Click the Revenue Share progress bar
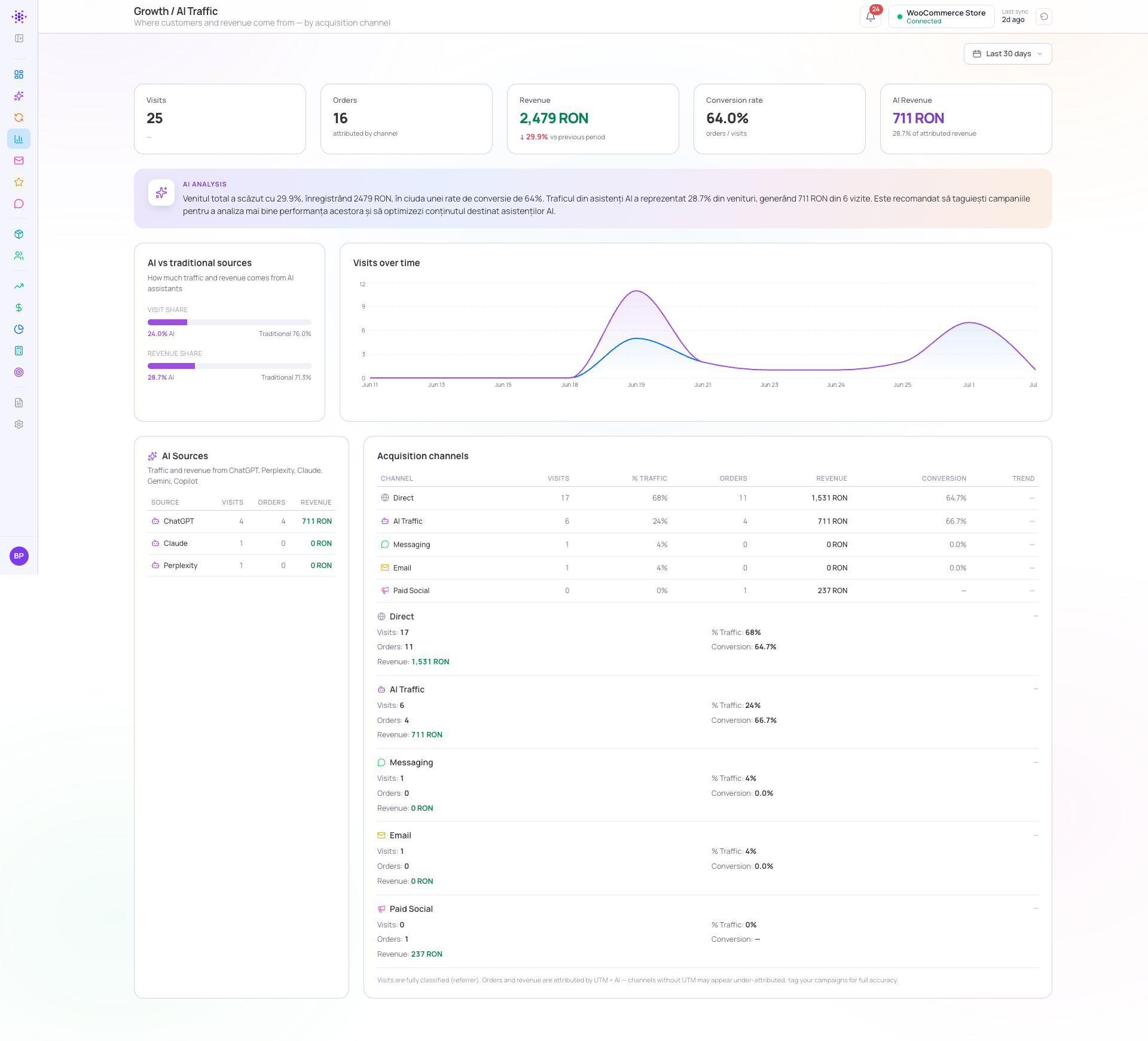Screen dimensions: 1148x1041 [x=230, y=366]
